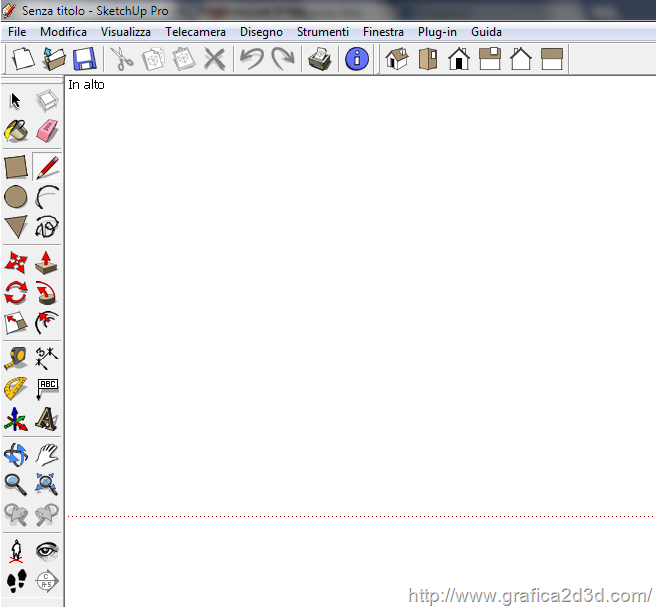Select the Rectangle drawing tool

coord(16,166)
